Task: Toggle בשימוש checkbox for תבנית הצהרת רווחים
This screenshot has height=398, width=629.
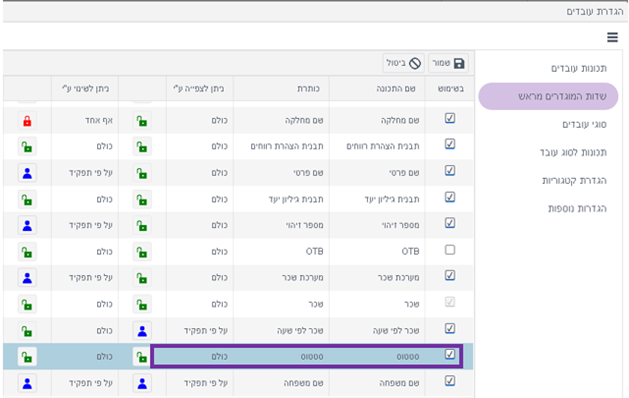Action: (x=450, y=144)
